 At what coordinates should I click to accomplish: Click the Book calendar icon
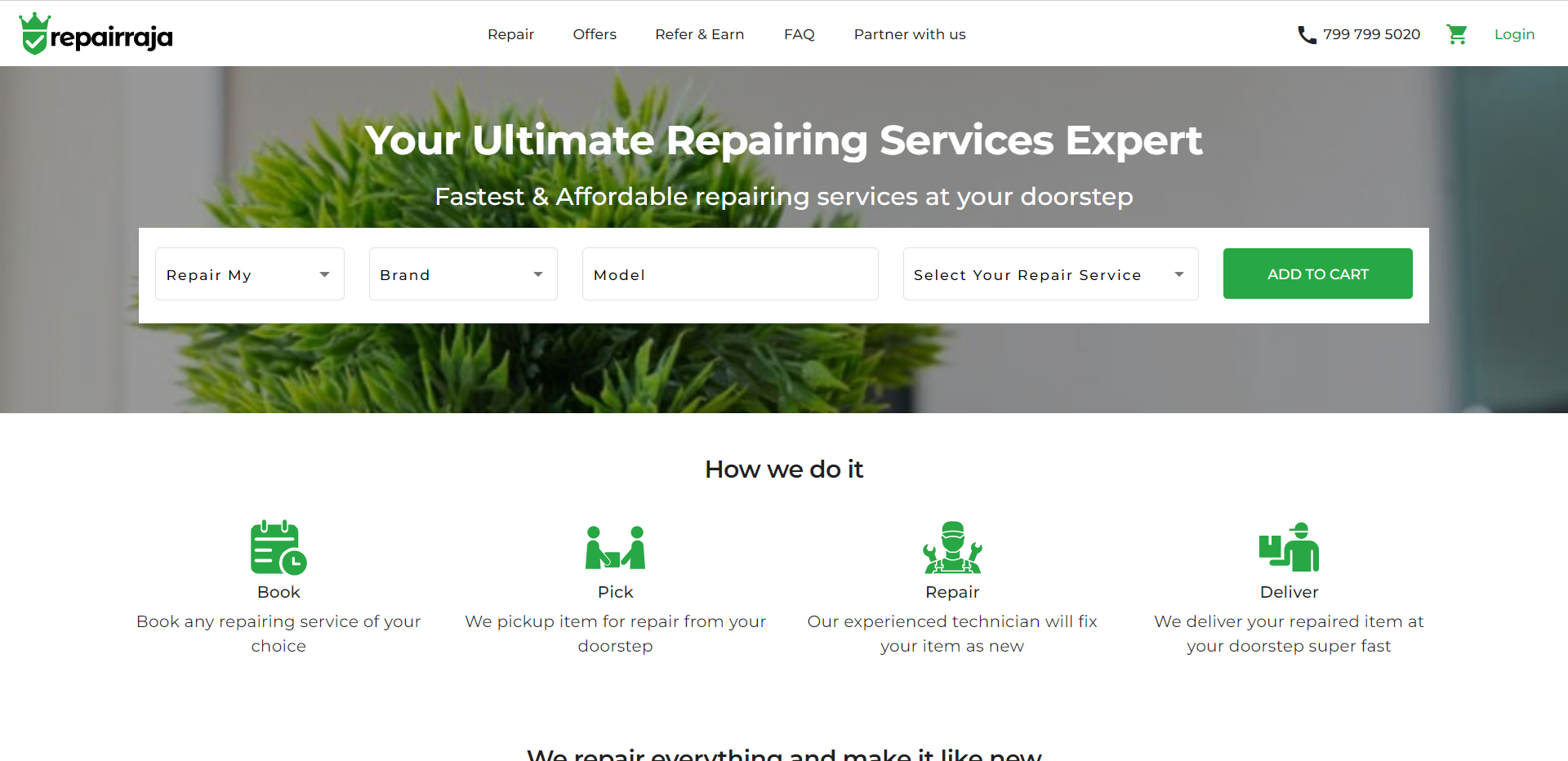[x=278, y=547]
